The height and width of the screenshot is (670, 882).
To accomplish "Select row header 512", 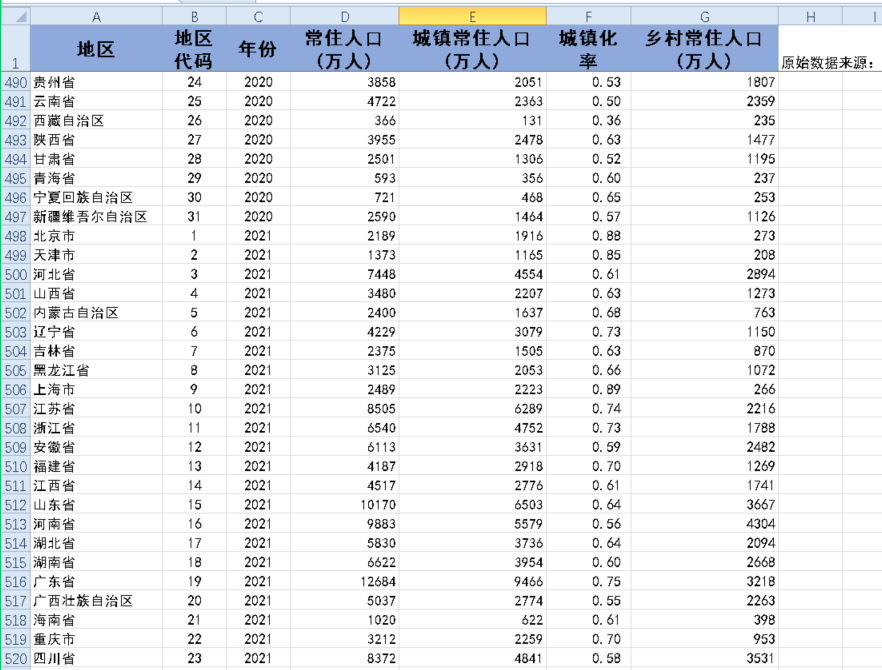I will (16, 505).
